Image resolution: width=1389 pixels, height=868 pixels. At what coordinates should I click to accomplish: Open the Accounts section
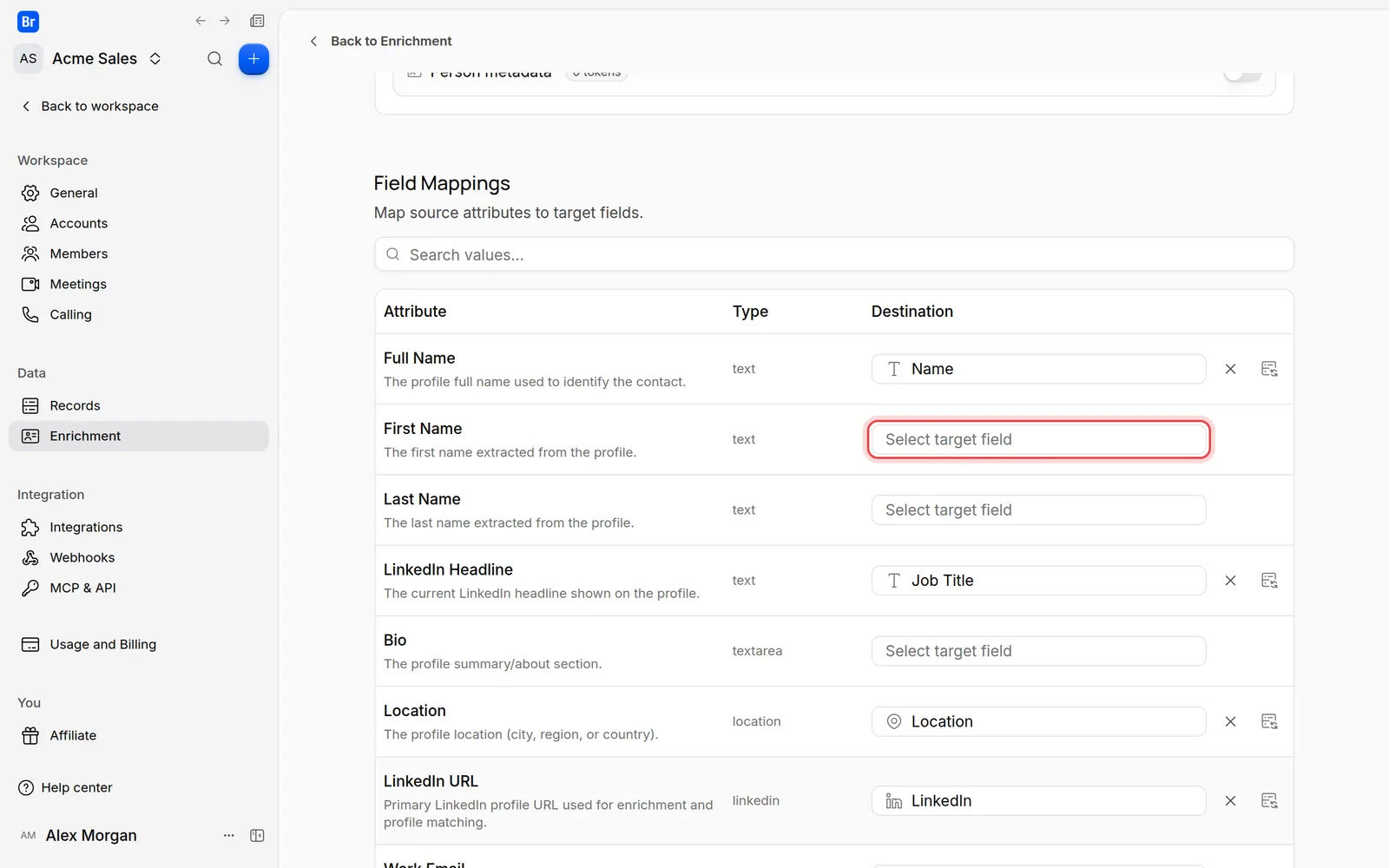pyautogui.click(x=139, y=223)
